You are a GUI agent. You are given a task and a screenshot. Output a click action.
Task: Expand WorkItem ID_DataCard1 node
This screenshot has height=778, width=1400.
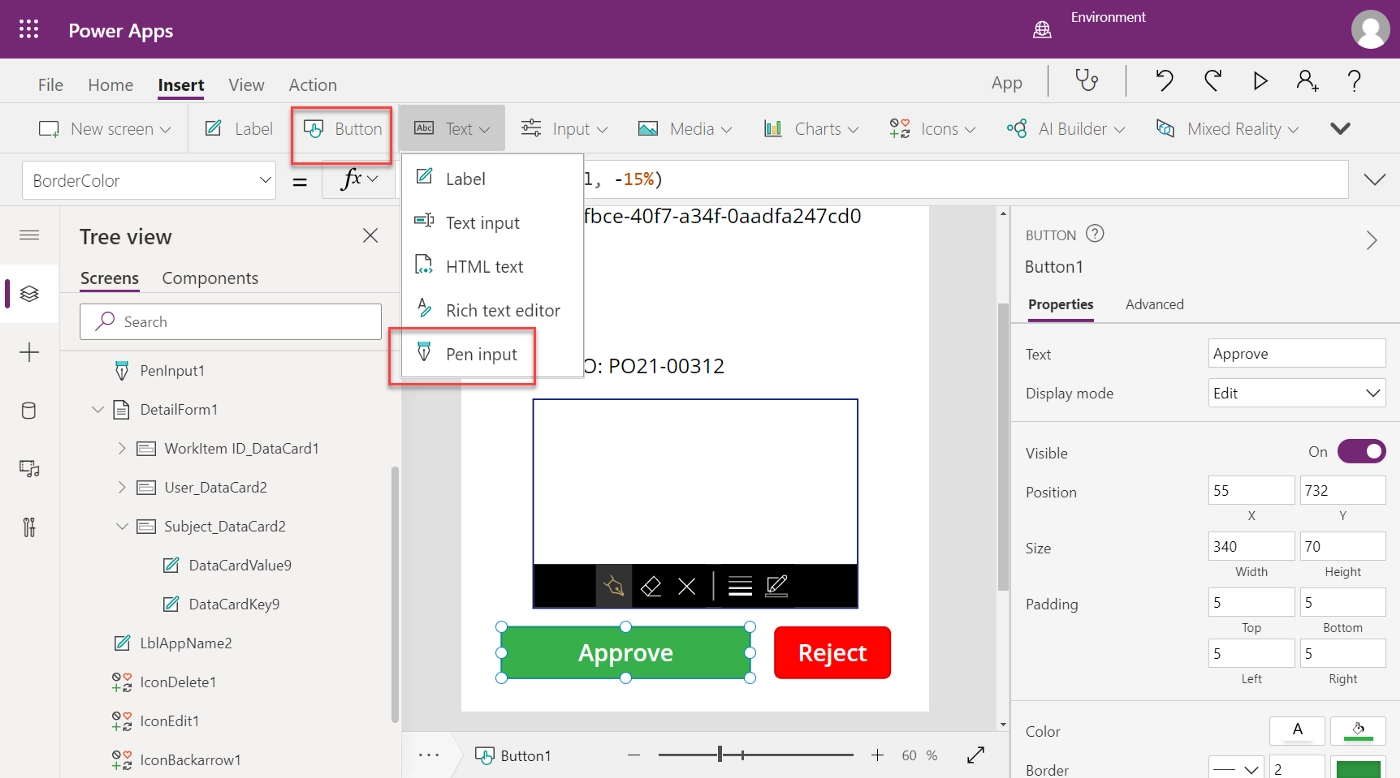tap(122, 448)
